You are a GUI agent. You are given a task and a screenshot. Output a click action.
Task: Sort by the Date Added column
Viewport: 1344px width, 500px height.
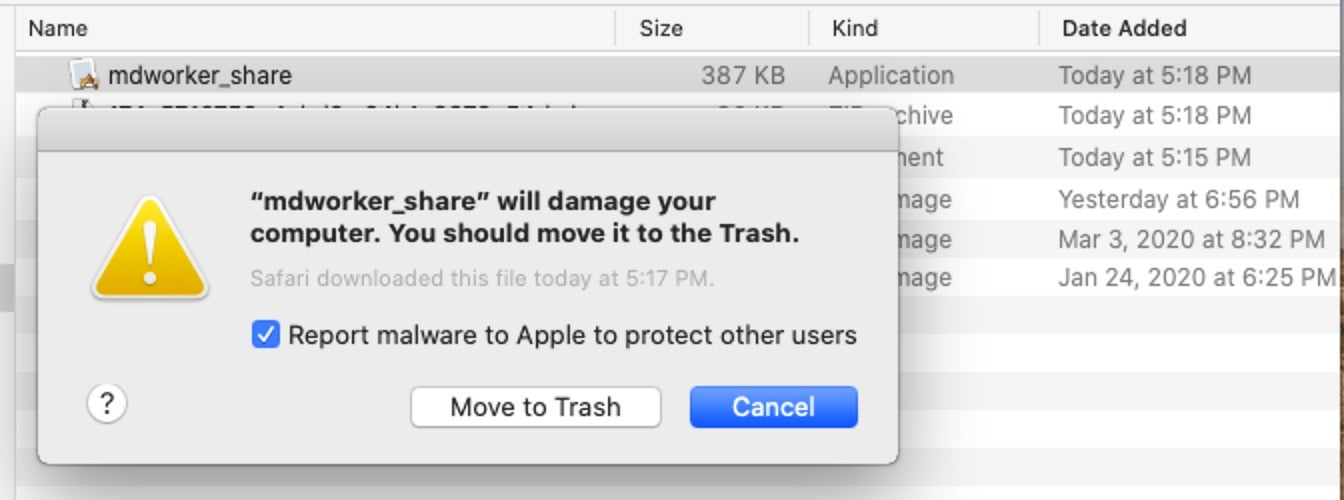pyautogui.click(x=1124, y=28)
